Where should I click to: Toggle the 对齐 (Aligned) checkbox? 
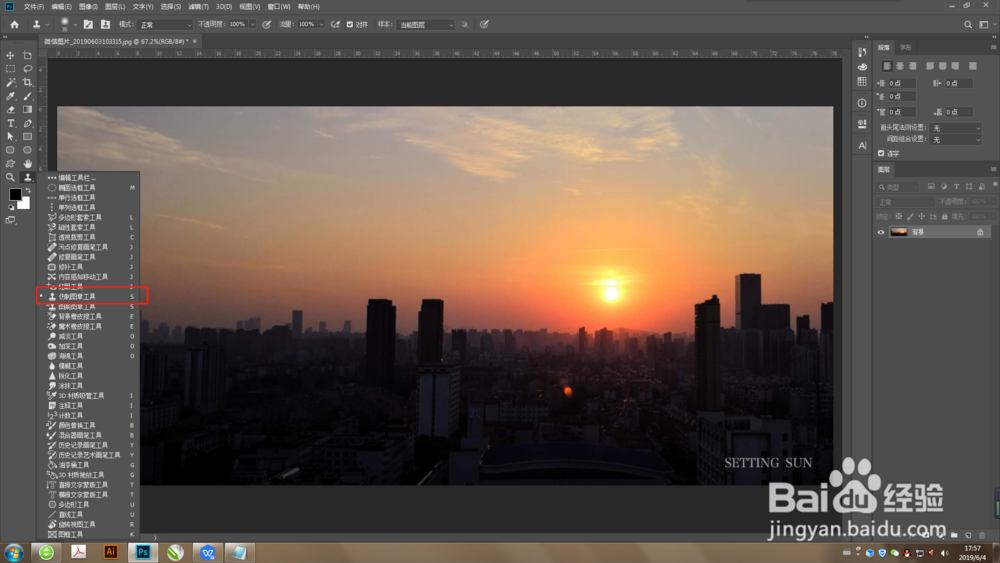pyautogui.click(x=349, y=24)
